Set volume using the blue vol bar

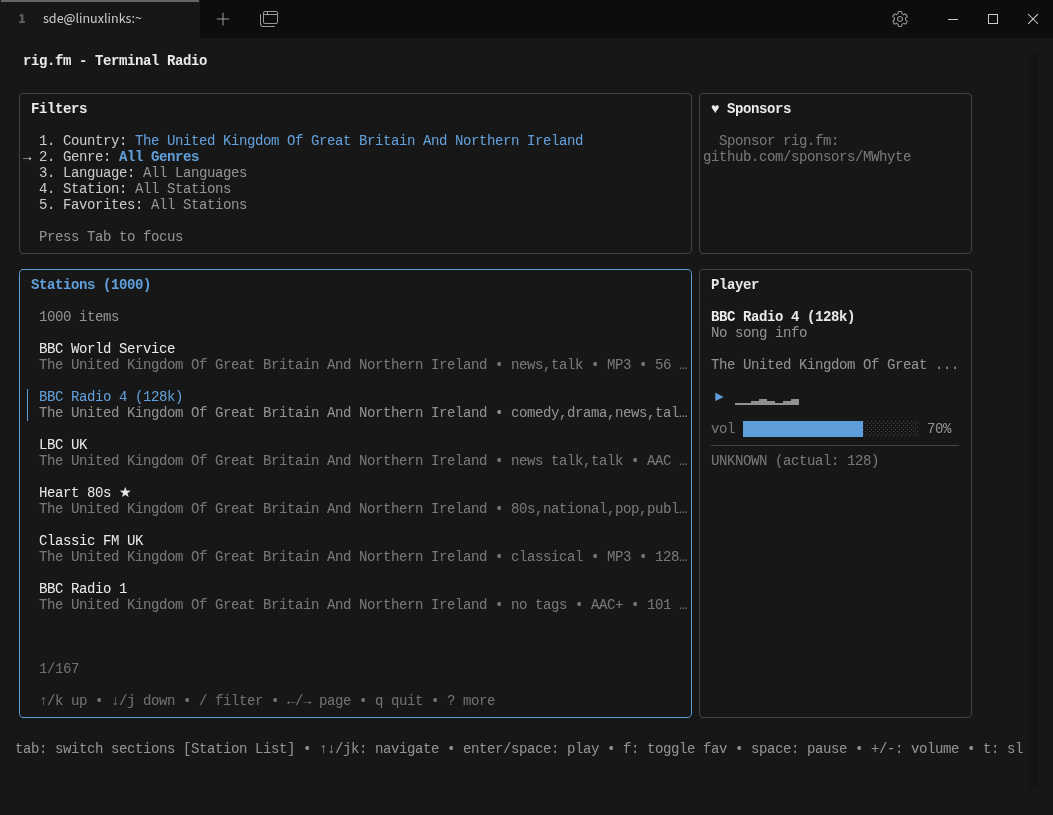click(x=802, y=429)
